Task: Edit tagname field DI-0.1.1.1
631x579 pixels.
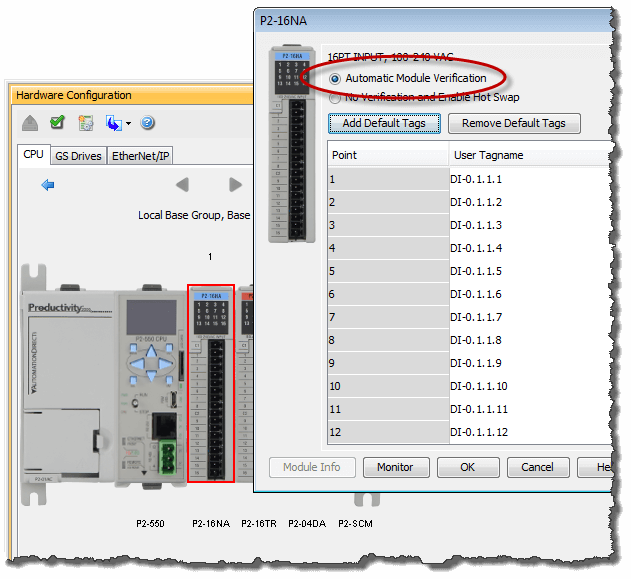Action: coord(531,179)
